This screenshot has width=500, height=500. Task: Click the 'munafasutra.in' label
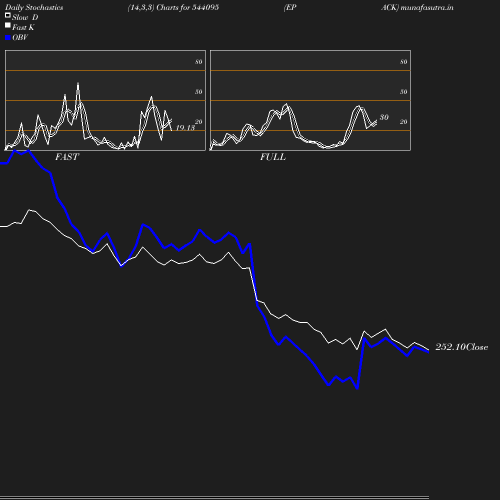[x=427, y=8]
